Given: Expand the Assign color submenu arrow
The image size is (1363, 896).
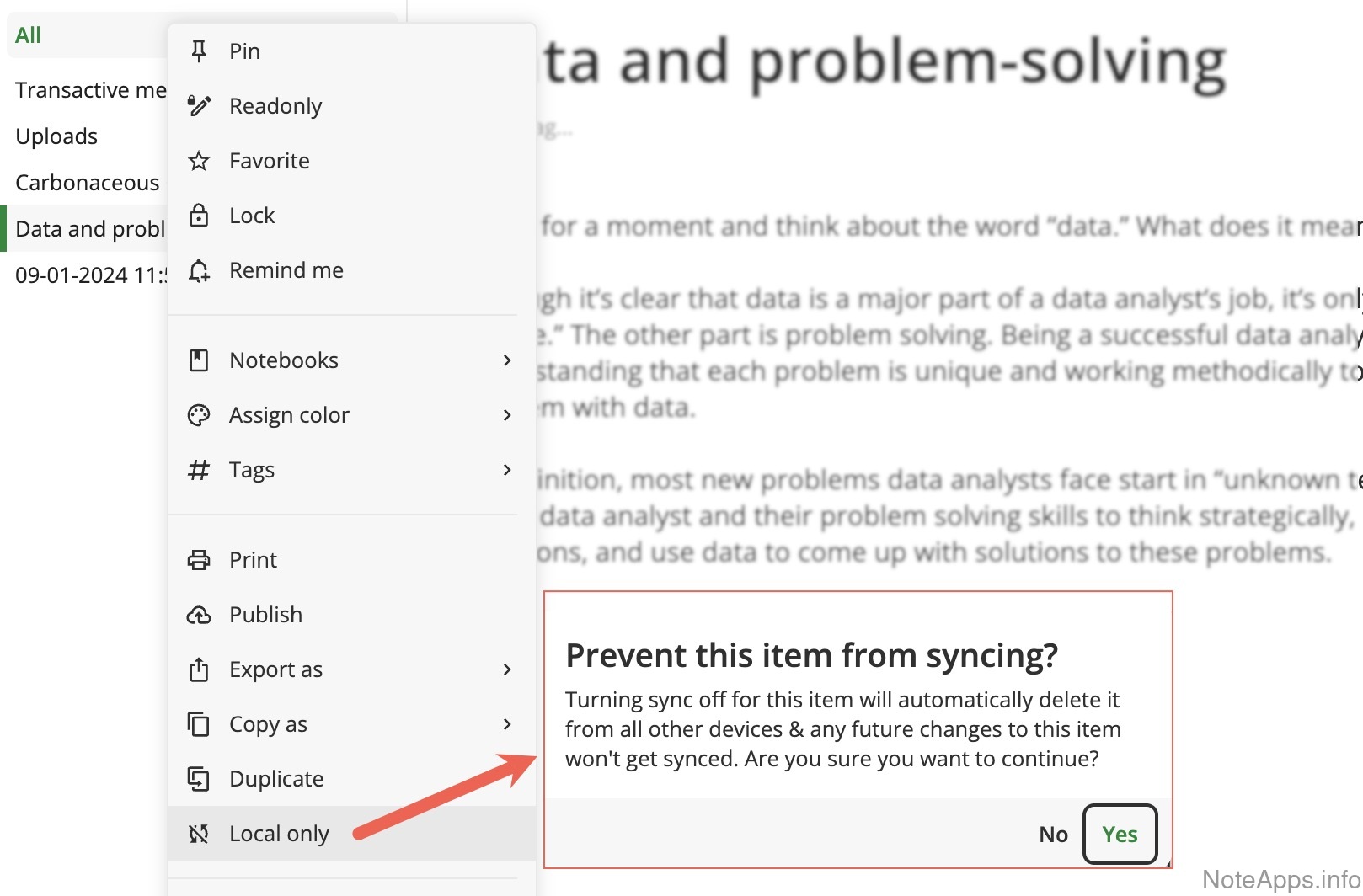Looking at the screenshot, I should pos(507,415).
